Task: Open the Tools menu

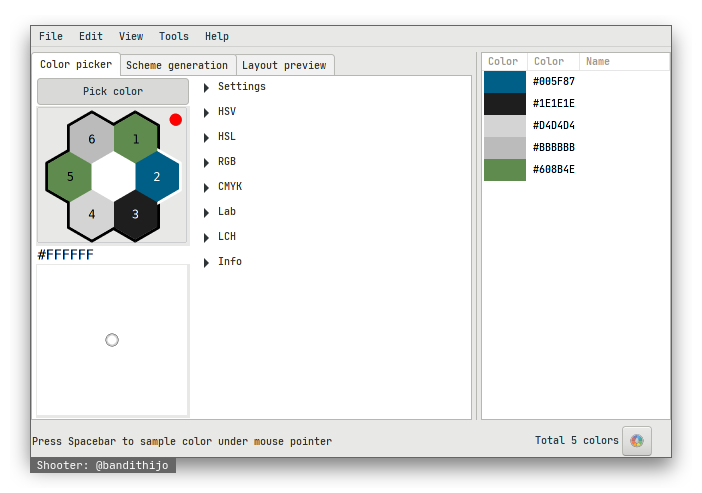Action: coord(174,37)
